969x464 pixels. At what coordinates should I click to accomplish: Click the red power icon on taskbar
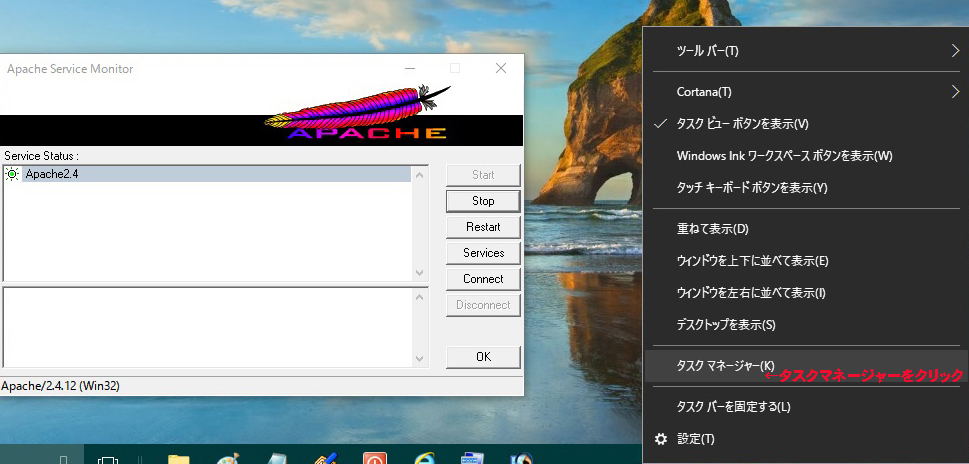point(374,458)
